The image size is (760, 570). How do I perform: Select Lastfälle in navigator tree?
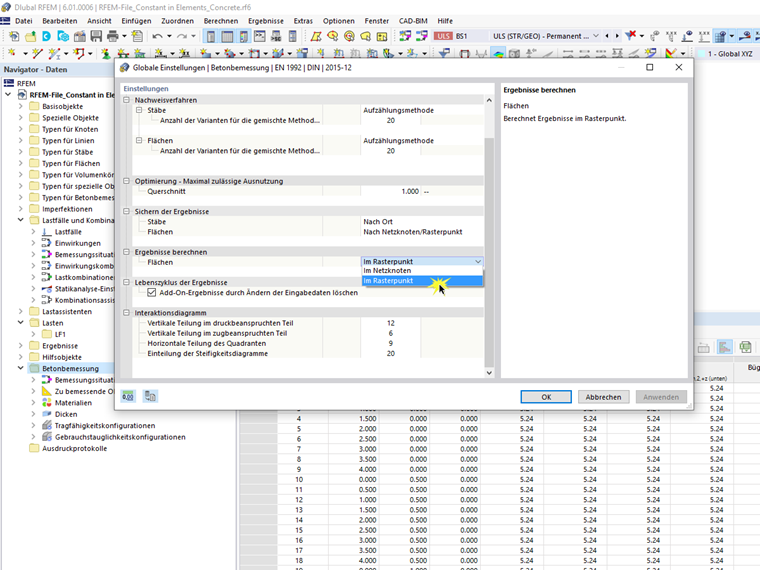[68, 232]
